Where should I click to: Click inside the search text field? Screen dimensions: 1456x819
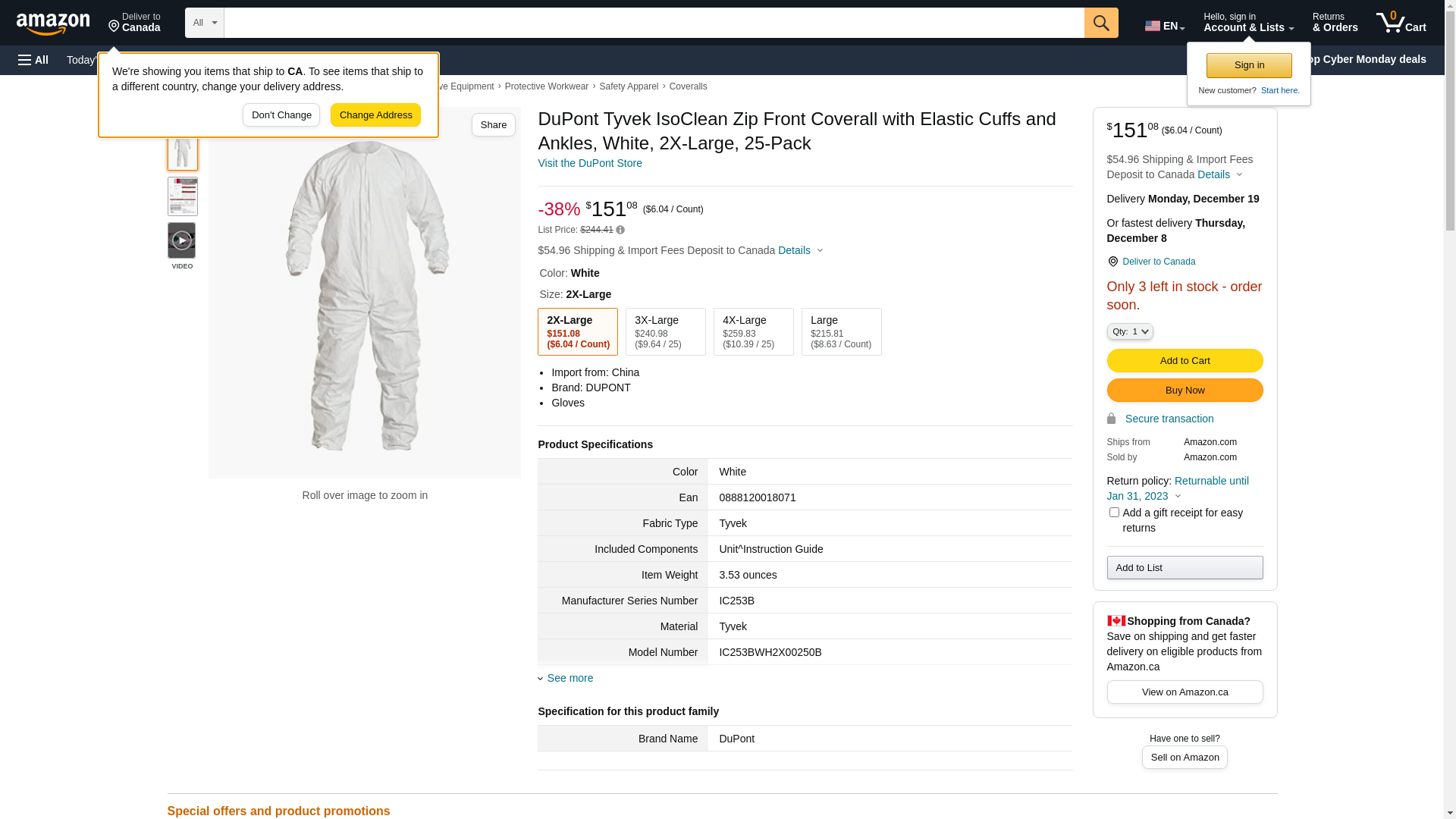(653, 23)
